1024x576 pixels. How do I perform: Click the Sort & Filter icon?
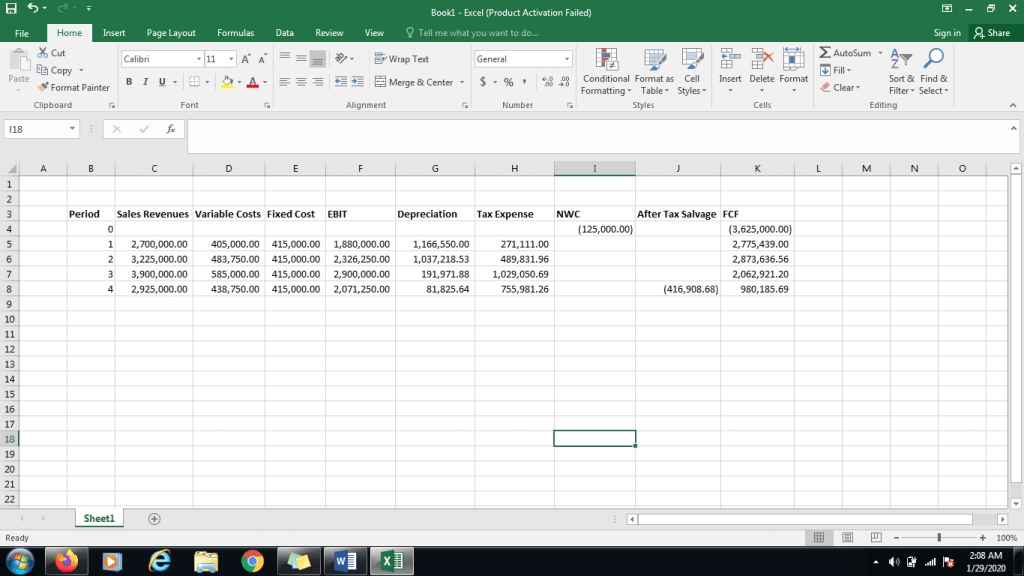coord(902,70)
